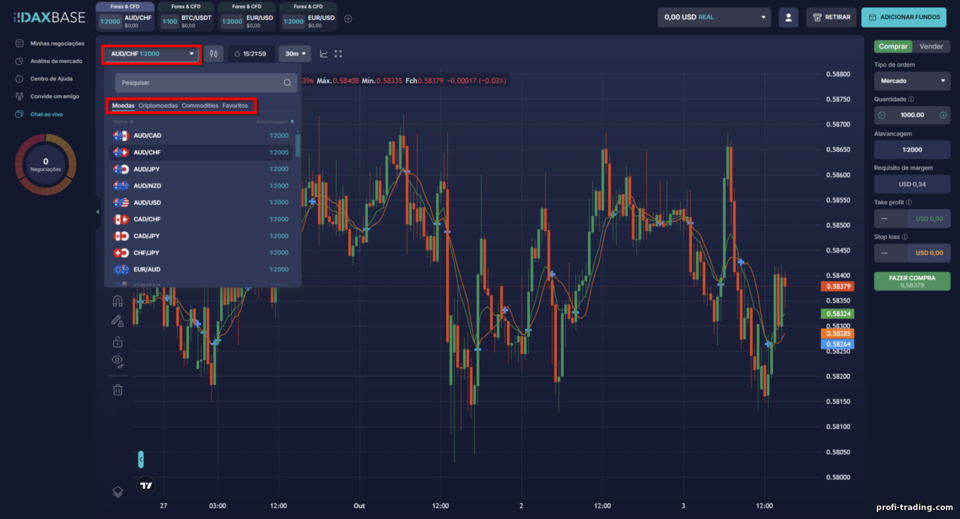Click the asset list scrollbar
960x519 pixels.
coord(298,145)
